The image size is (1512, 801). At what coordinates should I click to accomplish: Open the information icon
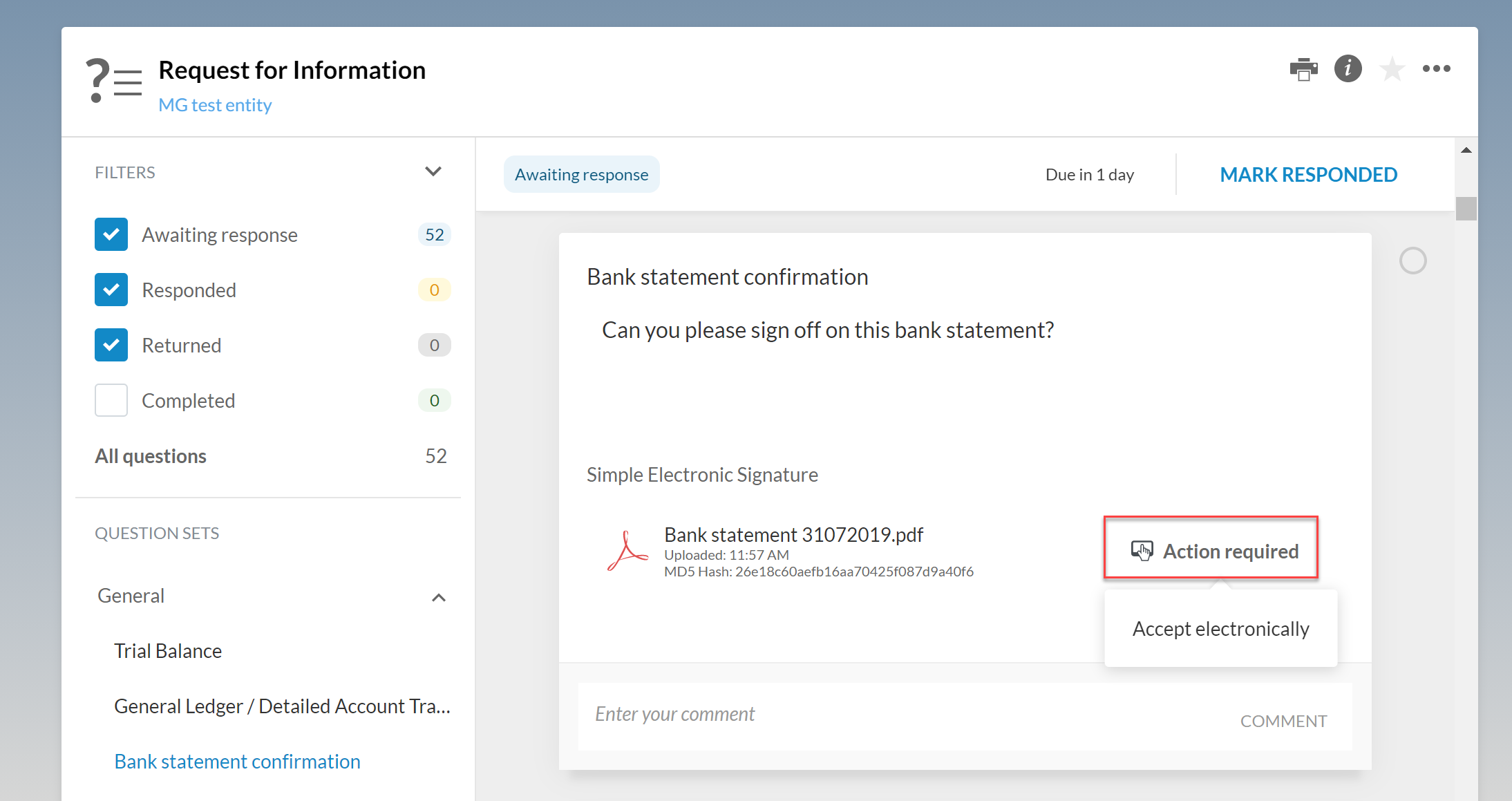pos(1348,68)
